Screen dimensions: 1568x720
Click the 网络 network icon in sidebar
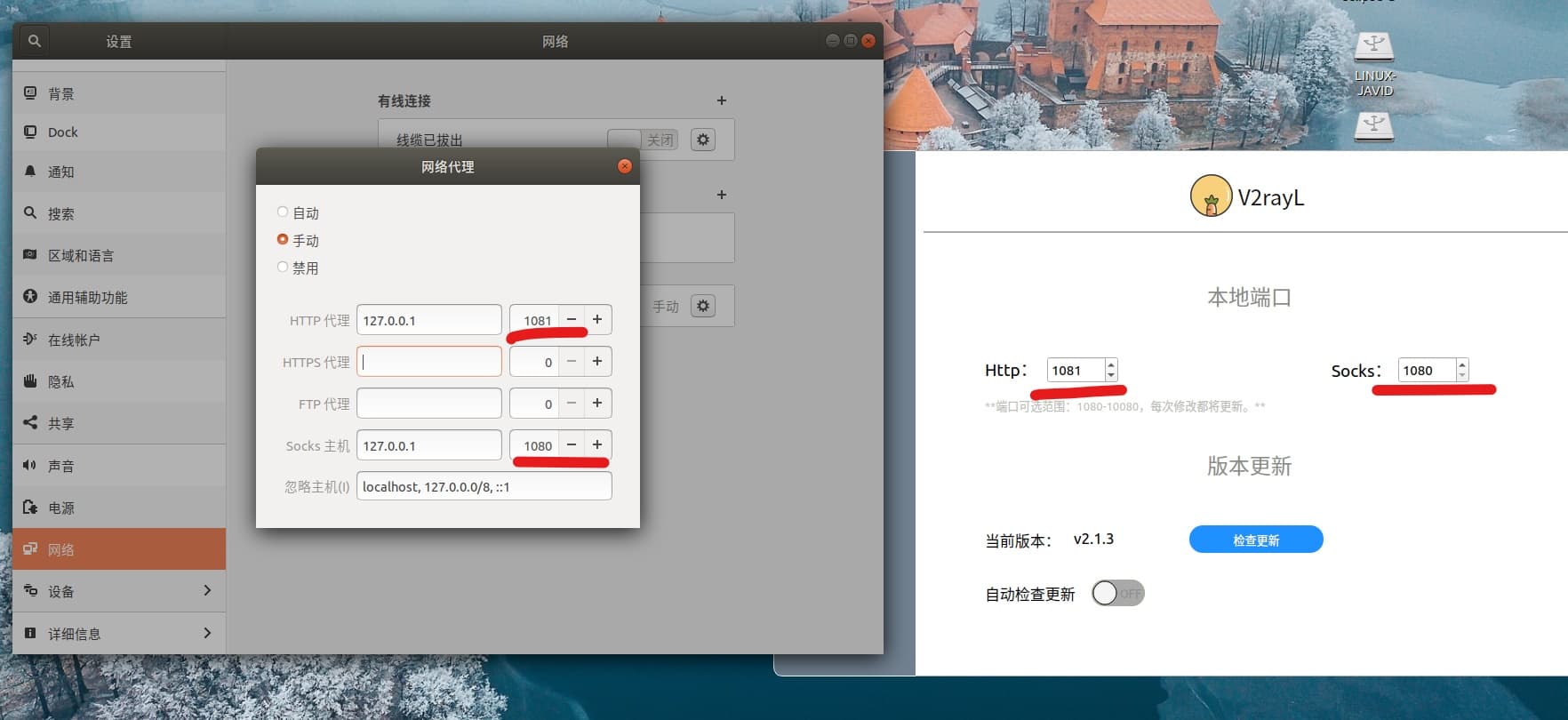click(30, 548)
